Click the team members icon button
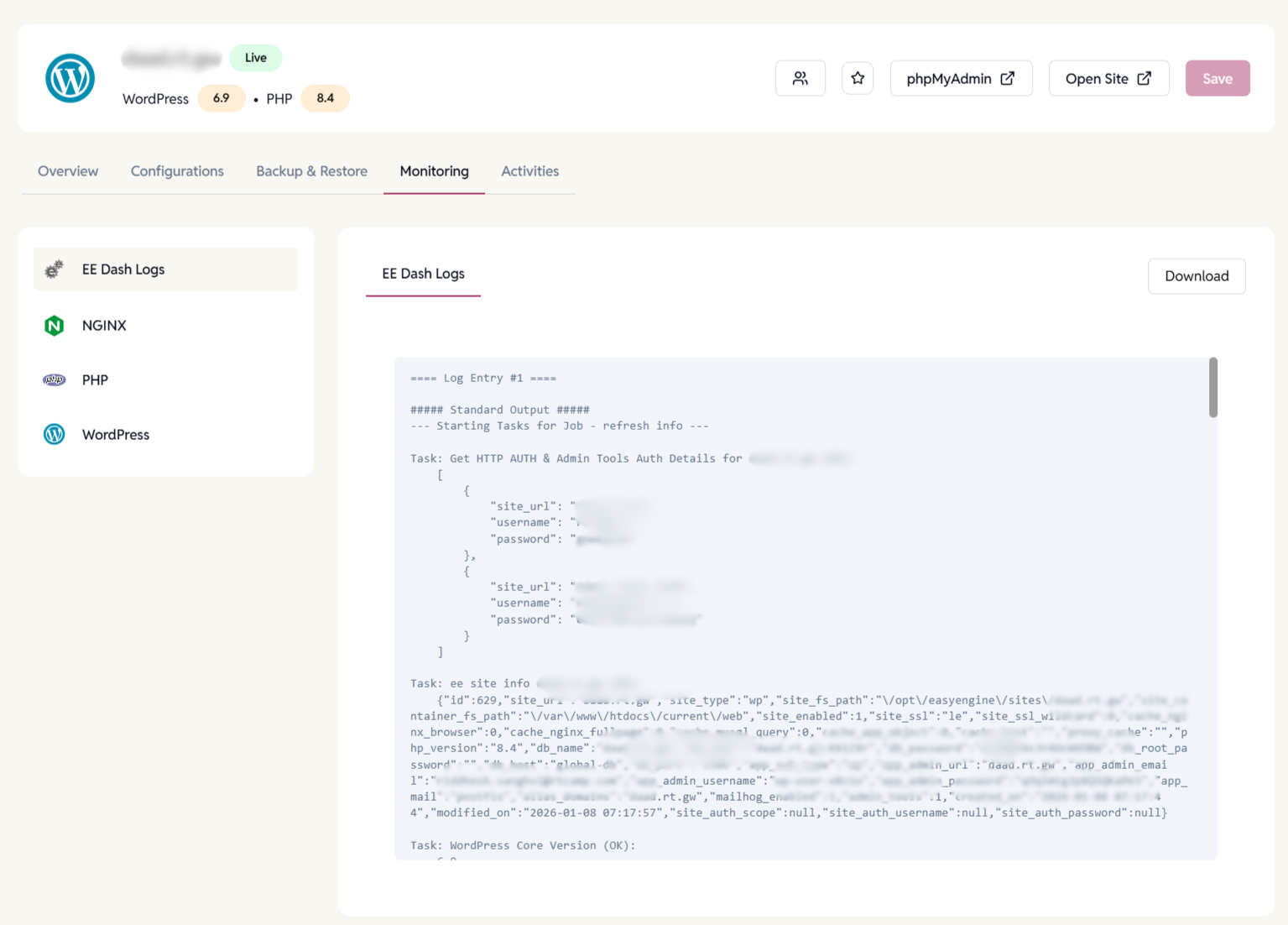The image size is (1288, 925). click(800, 77)
